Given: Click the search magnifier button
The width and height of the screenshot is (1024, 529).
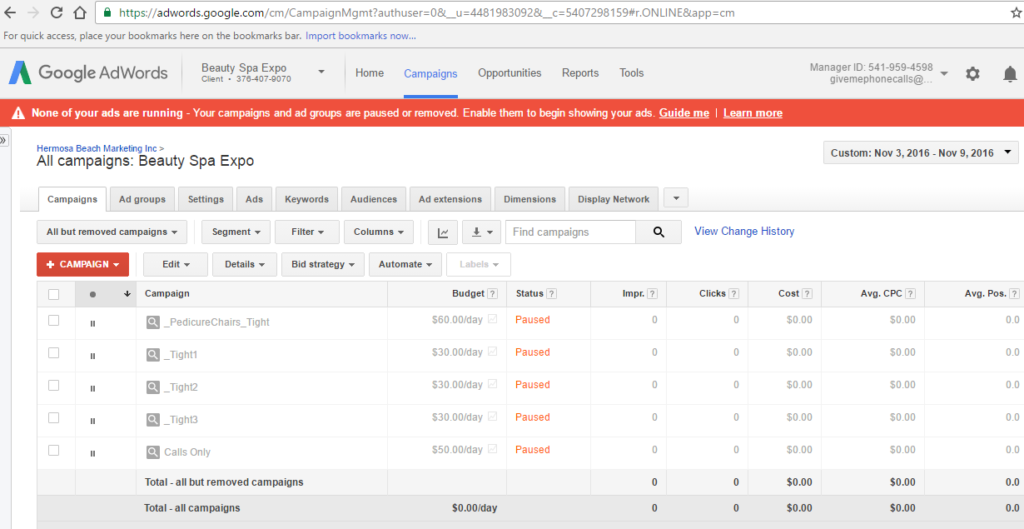Looking at the screenshot, I should click(658, 232).
